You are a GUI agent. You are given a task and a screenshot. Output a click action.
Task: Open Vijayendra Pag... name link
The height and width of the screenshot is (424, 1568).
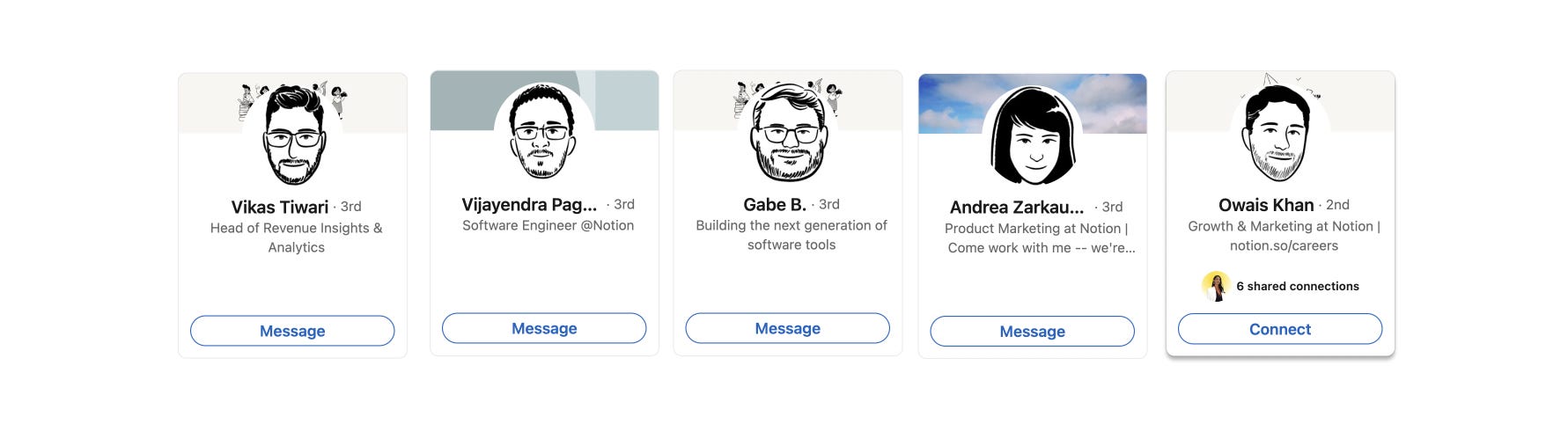click(x=529, y=205)
